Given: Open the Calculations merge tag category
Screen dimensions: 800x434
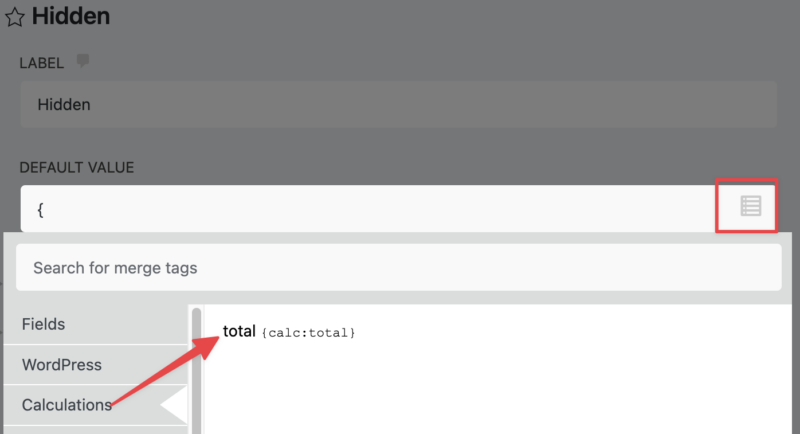Looking at the screenshot, I should coord(67,405).
